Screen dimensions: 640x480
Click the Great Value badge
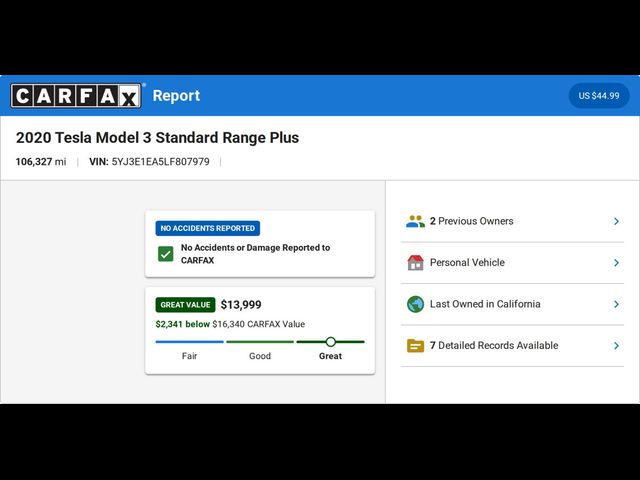[x=185, y=305]
